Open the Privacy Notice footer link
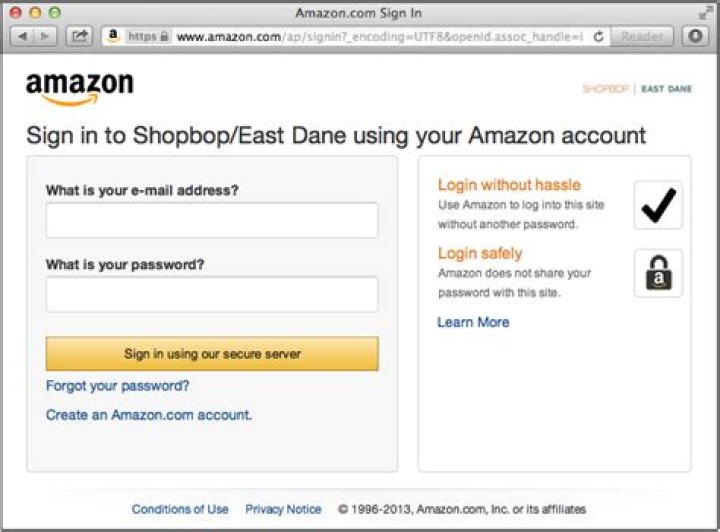720x532 pixels. 284,509
